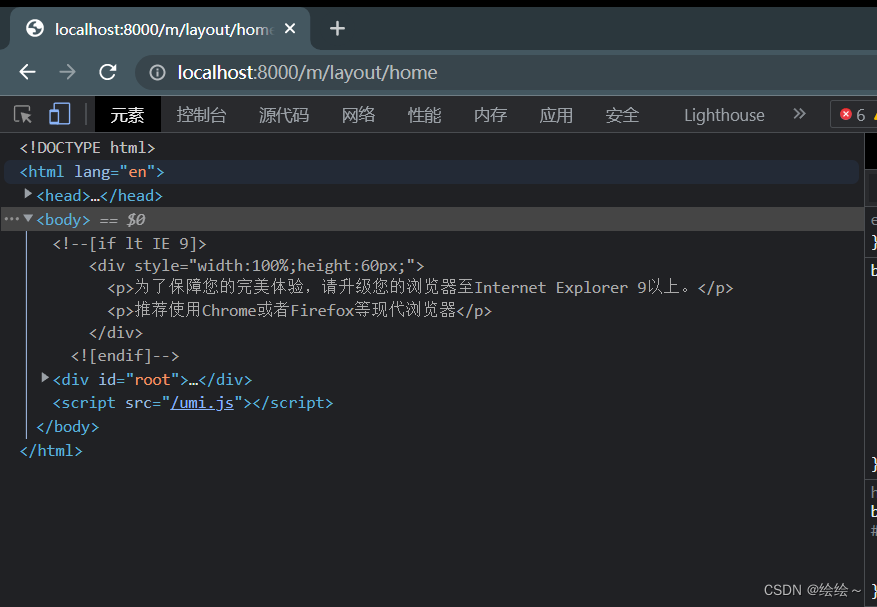Switch to the 元素 tab
Viewport: 877px width, 607px height.
(x=128, y=115)
